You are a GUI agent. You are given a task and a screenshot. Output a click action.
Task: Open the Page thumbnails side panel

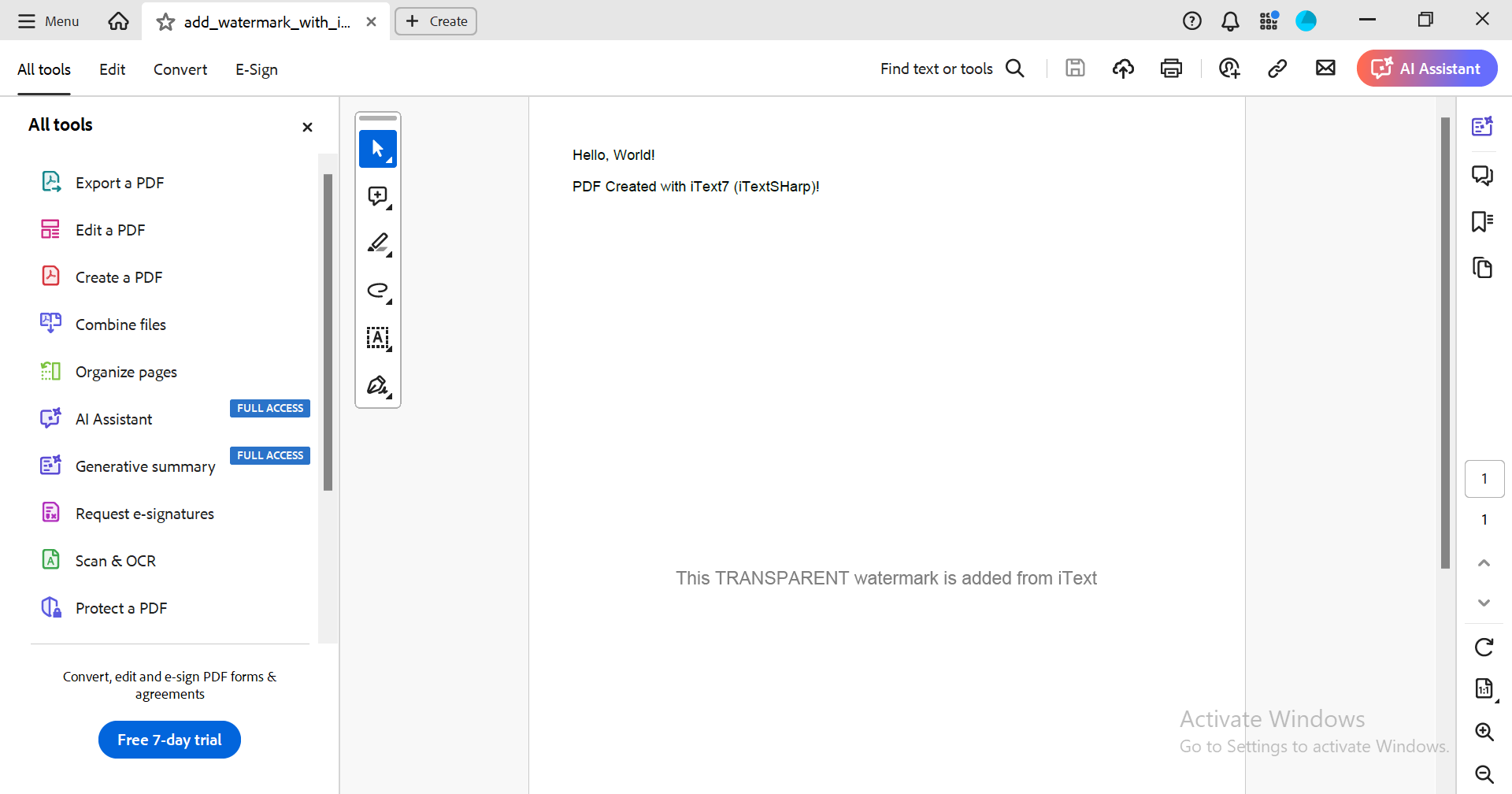(x=1483, y=268)
